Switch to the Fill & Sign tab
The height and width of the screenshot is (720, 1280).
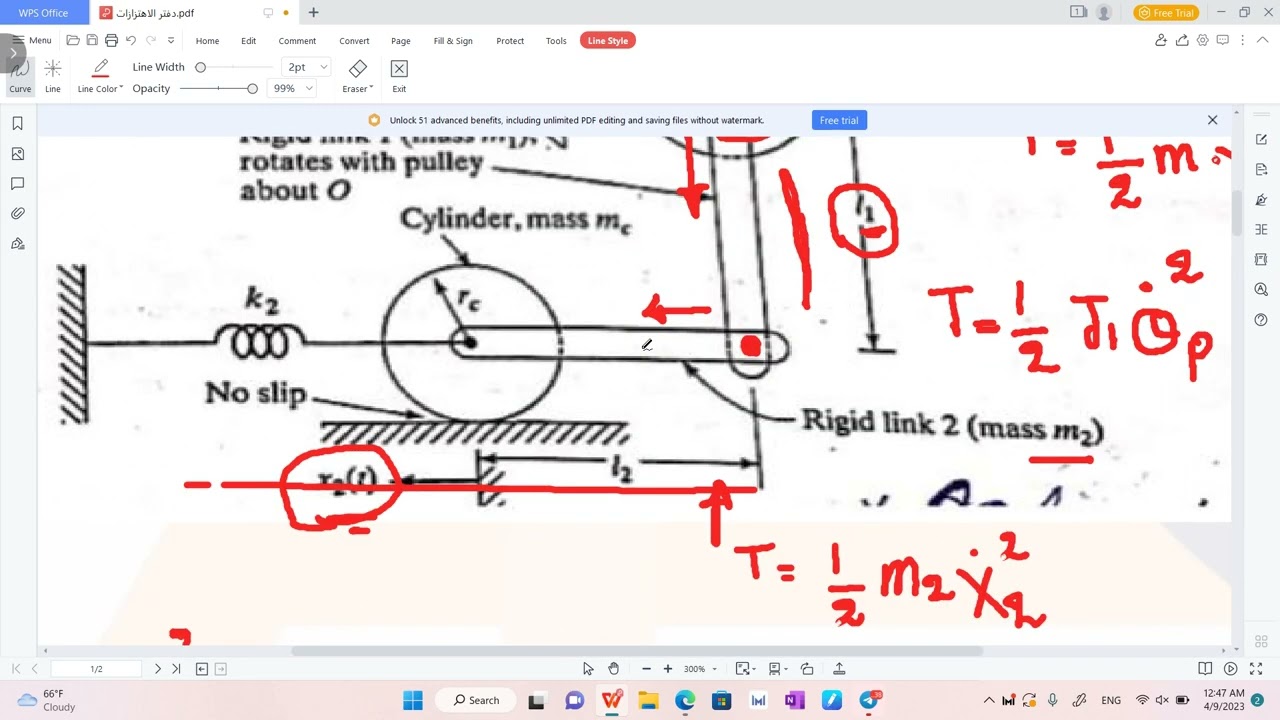click(453, 41)
